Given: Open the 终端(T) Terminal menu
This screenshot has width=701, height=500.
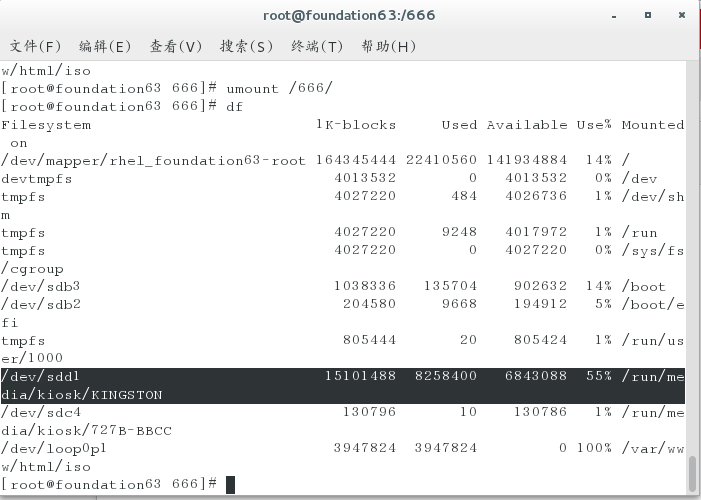Looking at the screenshot, I should point(317,46).
